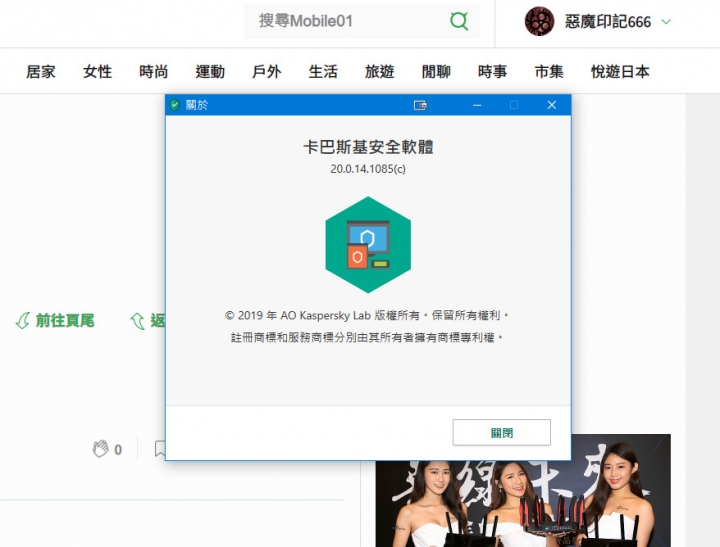Click the 前往頁尾 link
Viewport: 720px width, 547px height.
[65, 320]
